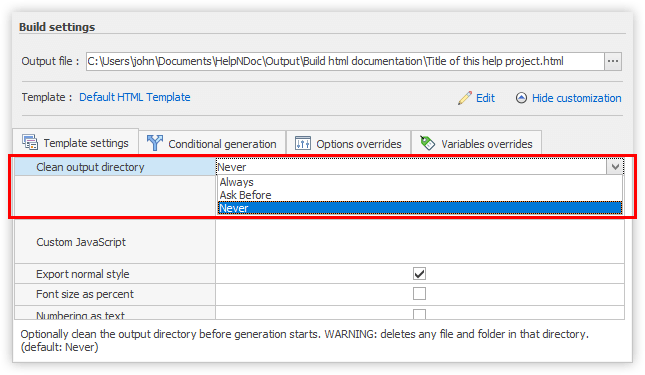Select the Custom JavaScript row label
Screen dimensions: 645x375
[x=81, y=242]
